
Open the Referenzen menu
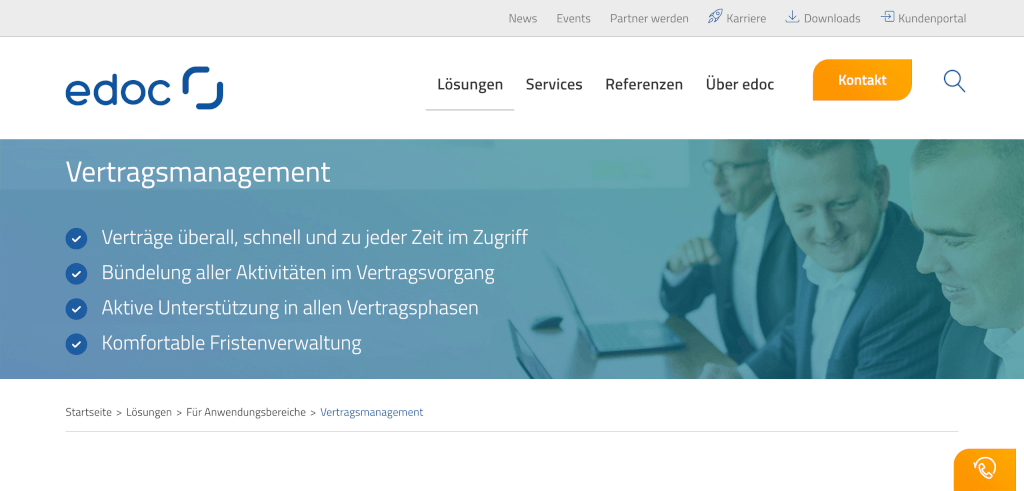(x=644, y=84)
